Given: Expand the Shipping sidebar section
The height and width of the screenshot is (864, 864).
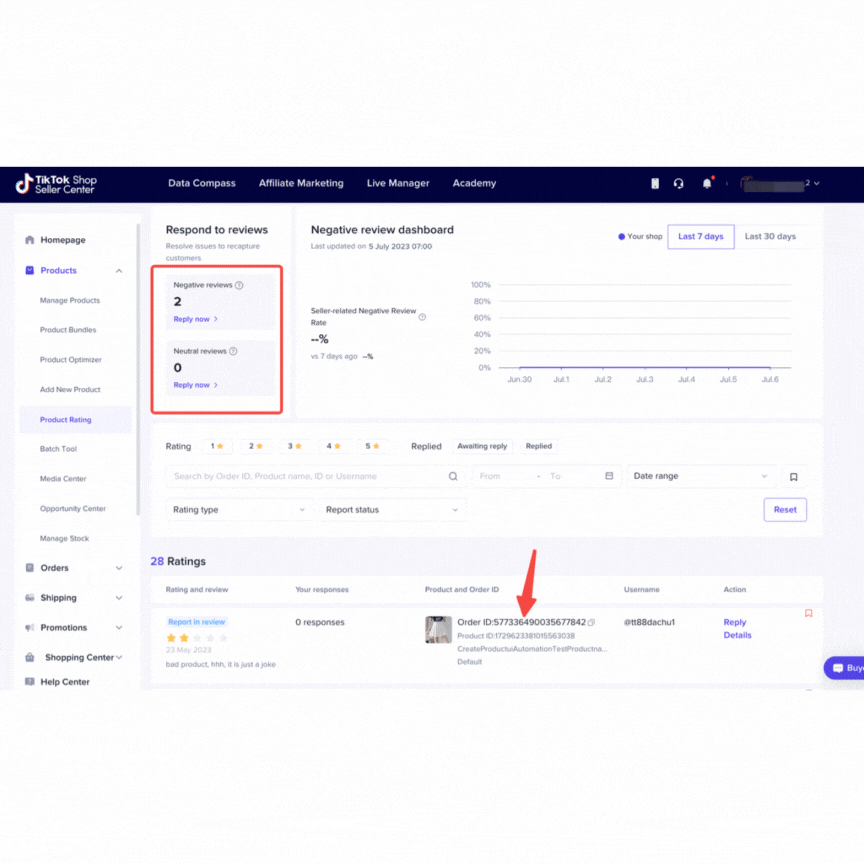Looking at the screenshot, I should 119,598.
